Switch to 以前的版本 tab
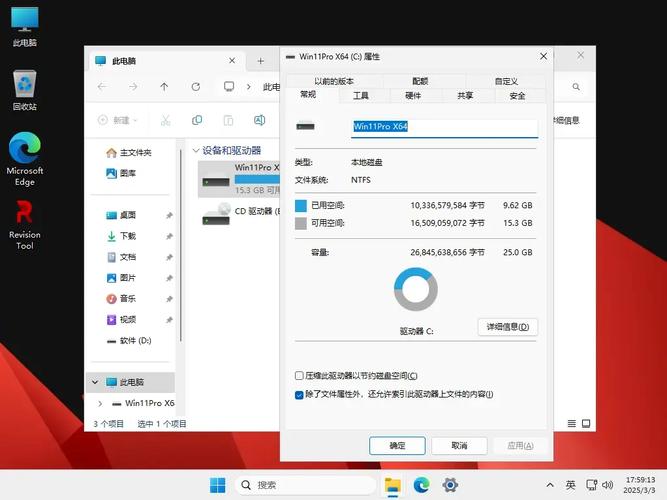 pos(334,81)
